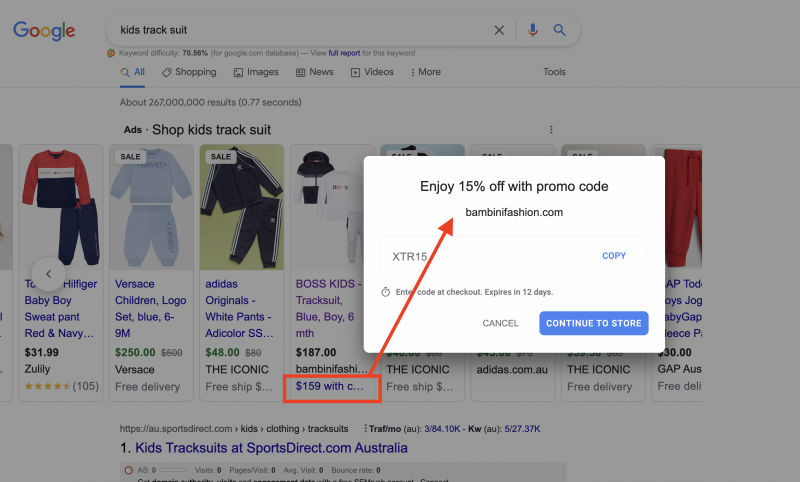Click the adidas.com.au seller name
The image size is (800, 482).
tap(512, 369)
